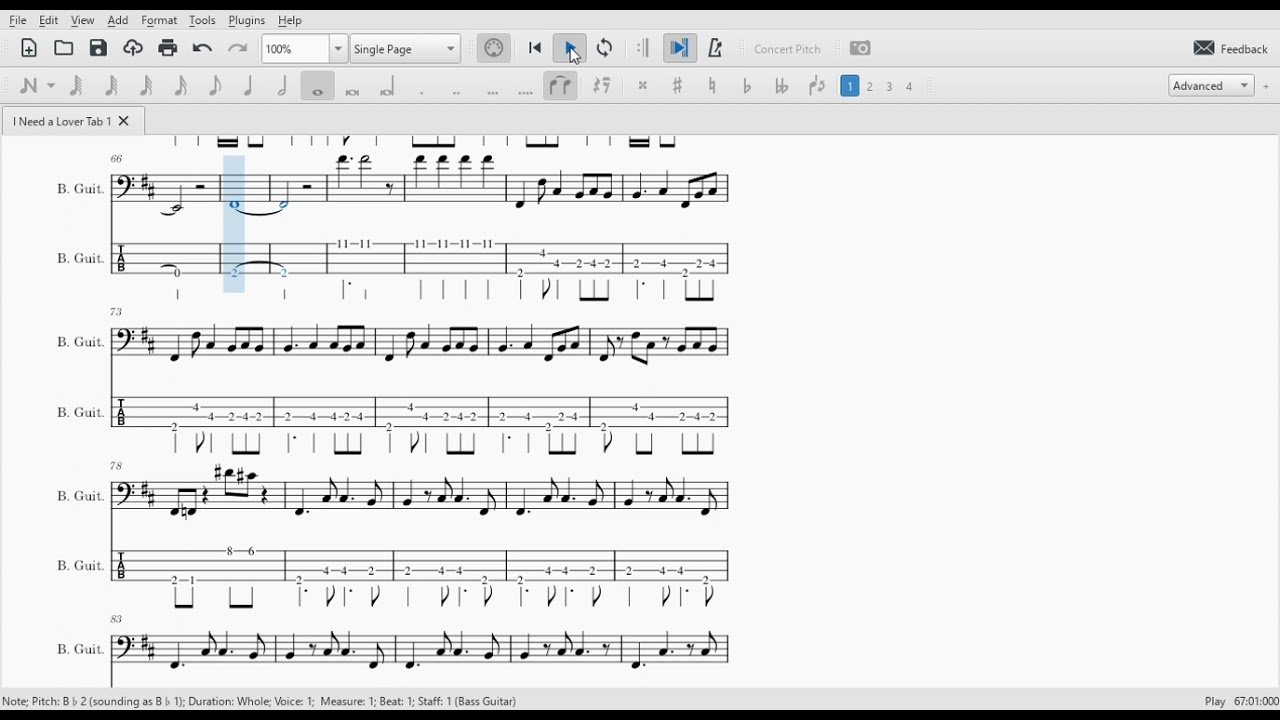Open the Add menu
The height and width of the screenshot is (720, 1280).
click(x=118, y=20)
